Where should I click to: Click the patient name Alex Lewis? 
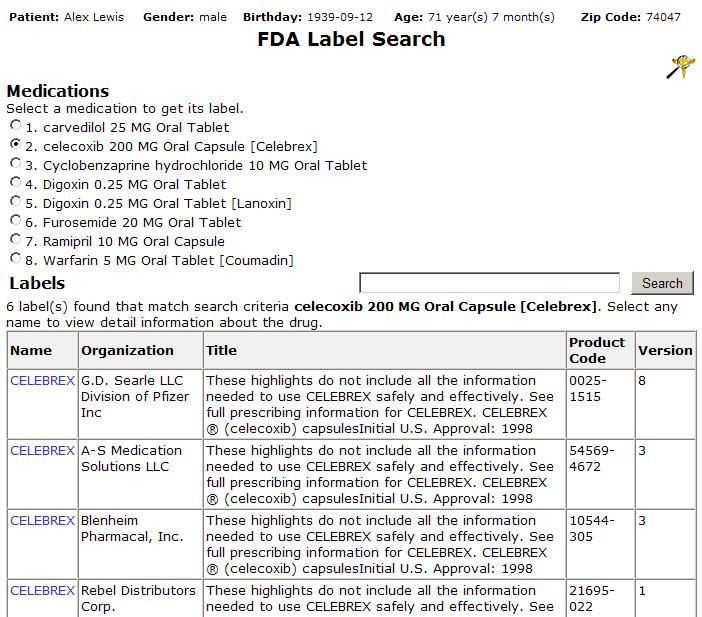tap(94, 17)
